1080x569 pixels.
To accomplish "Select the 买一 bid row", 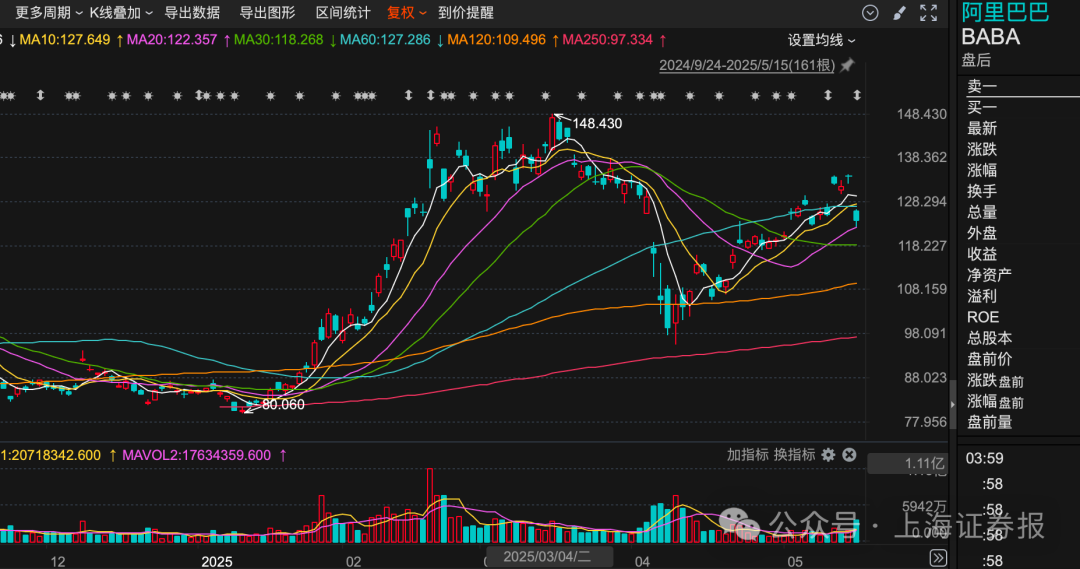I will pyautogui.click(x=982, y=107).
